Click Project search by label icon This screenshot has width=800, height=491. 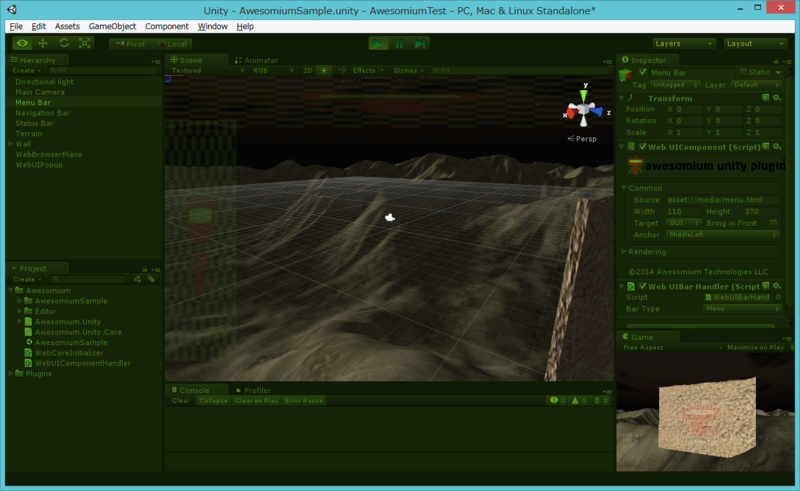151,279
